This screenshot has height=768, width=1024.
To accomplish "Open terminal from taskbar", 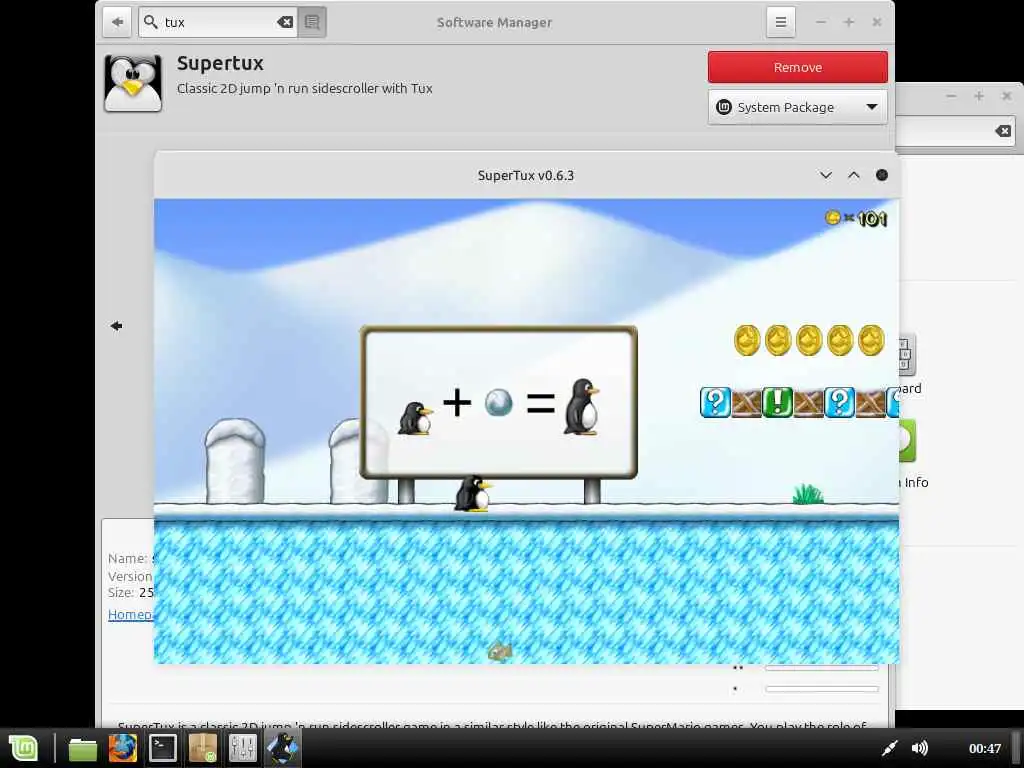I will pos(163,748).
